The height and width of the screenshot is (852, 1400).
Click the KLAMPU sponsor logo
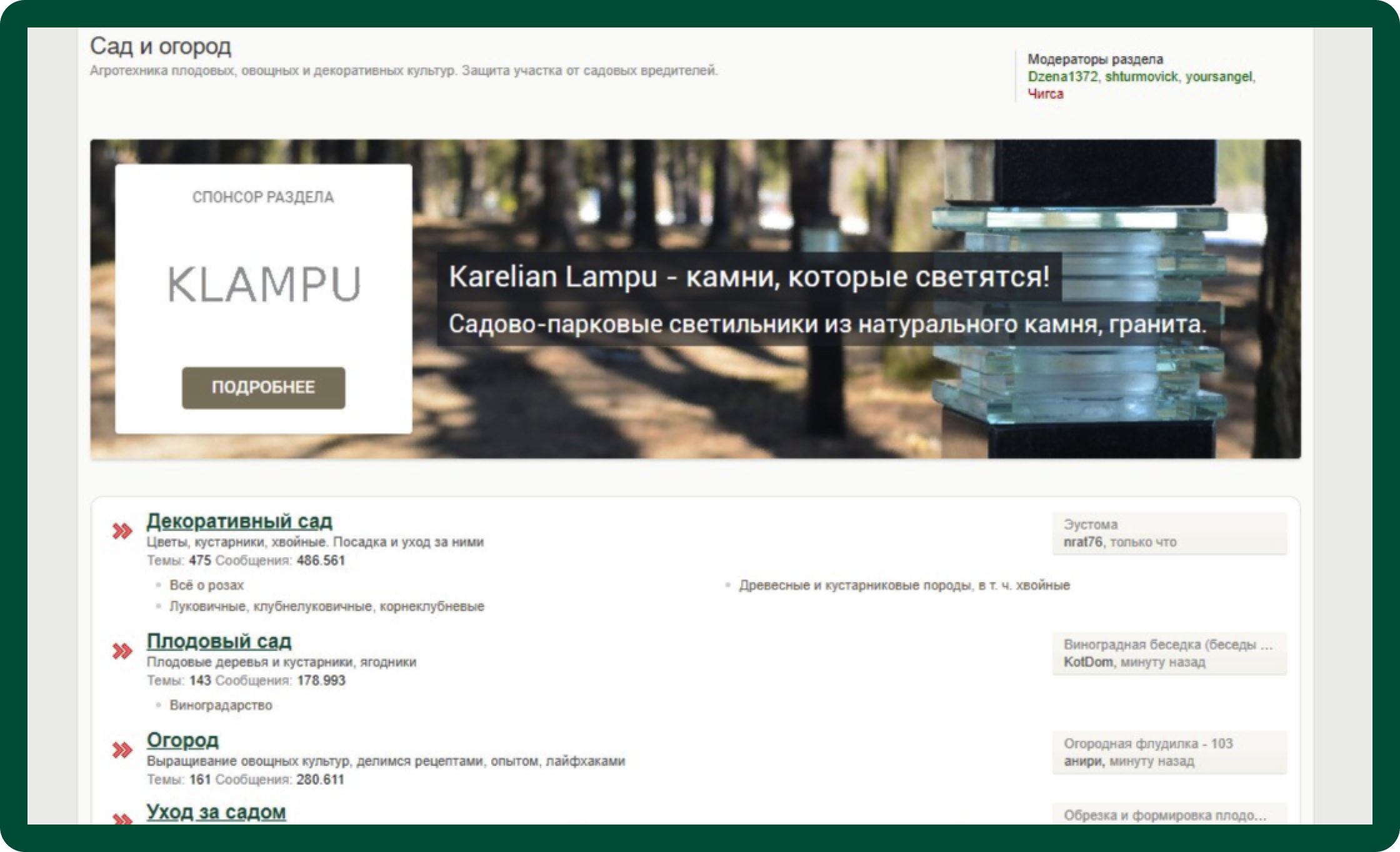pyautogui.click(x=264, y=284)
